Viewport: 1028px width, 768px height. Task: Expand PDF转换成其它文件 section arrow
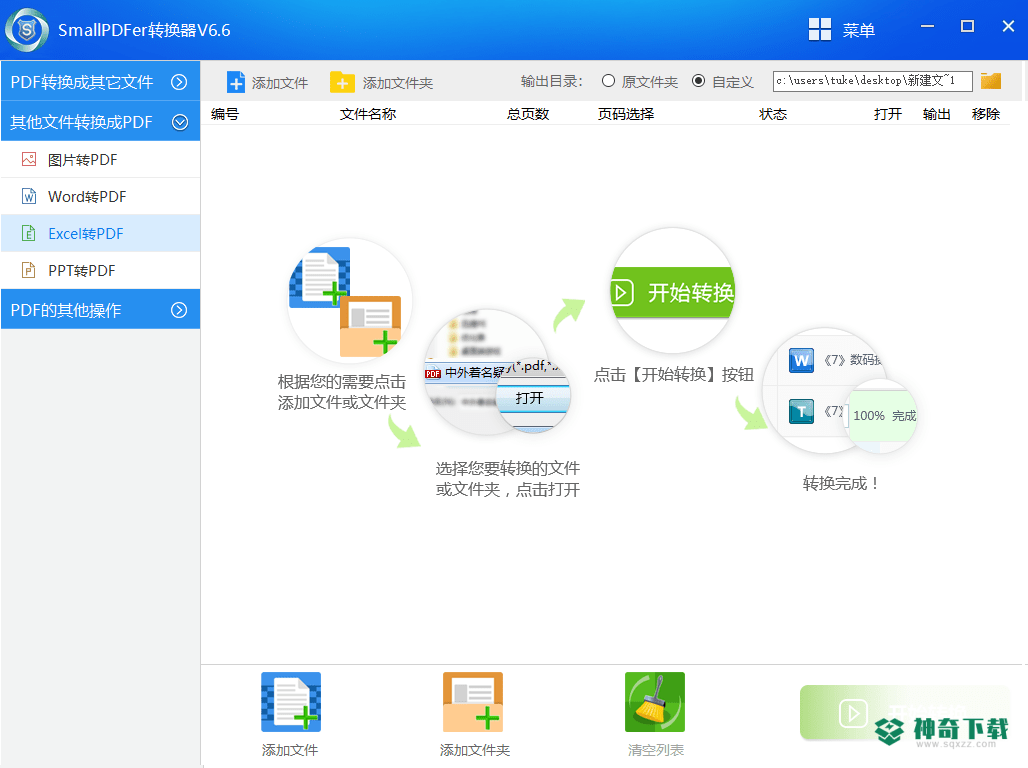179,82
